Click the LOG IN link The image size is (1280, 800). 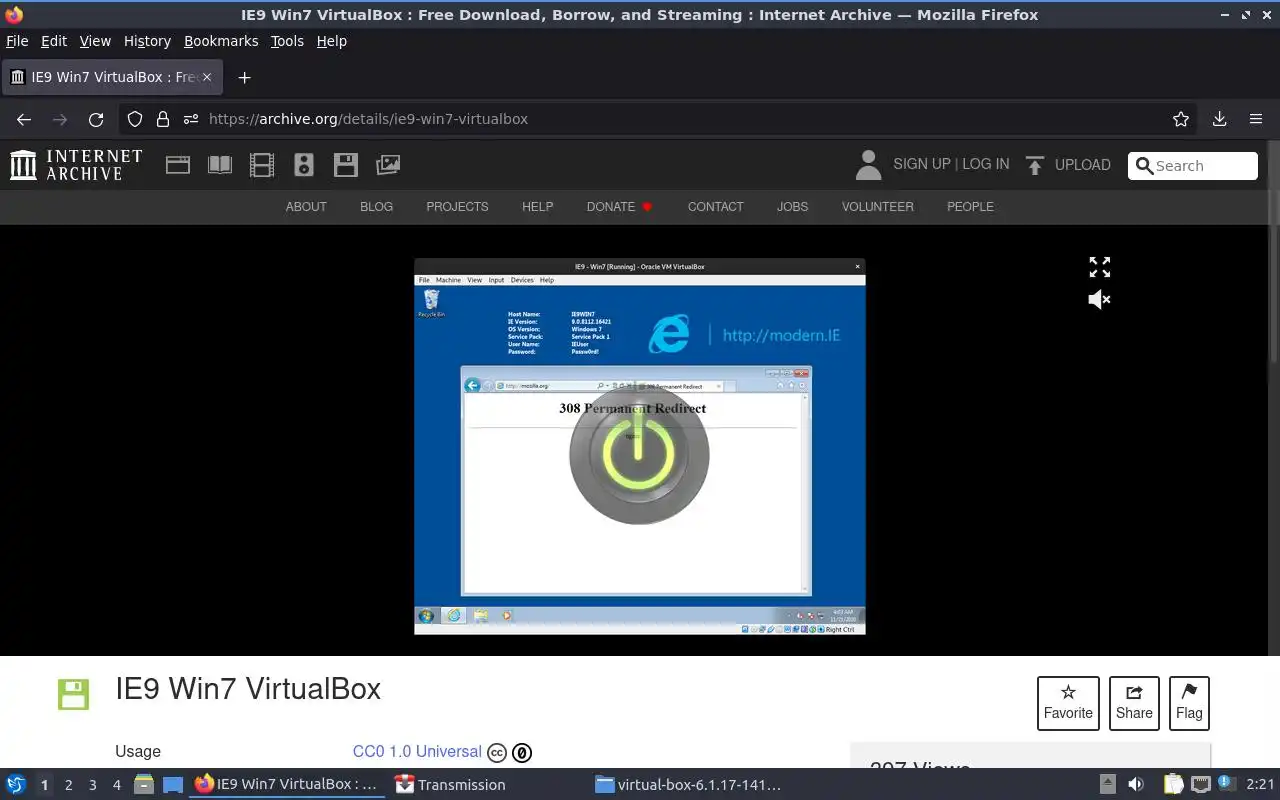tap(985, 164)
